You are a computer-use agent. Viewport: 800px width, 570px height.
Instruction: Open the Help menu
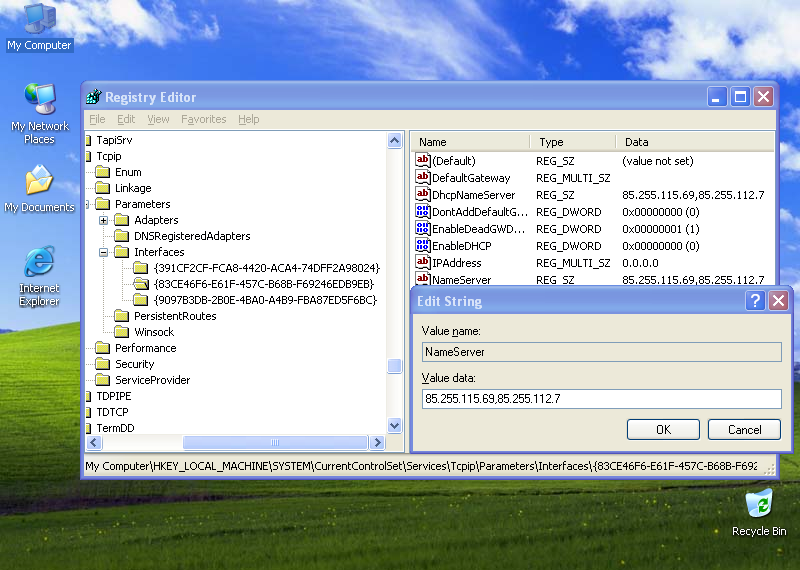pyautogui.click(x=248, y=119)
